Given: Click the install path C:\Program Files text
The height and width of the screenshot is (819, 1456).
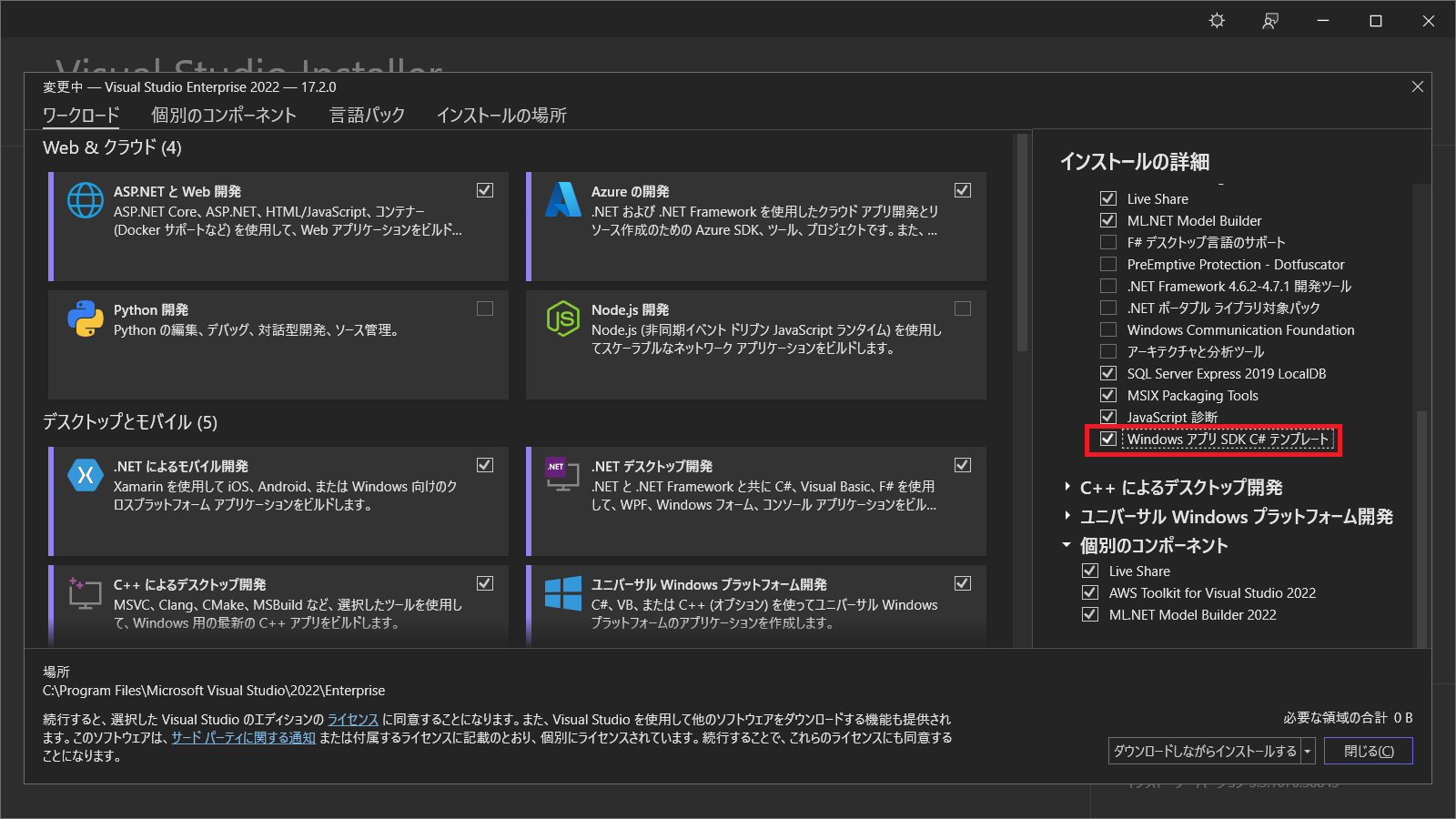Looking at the screenshot, I should [x=214, y=691].
